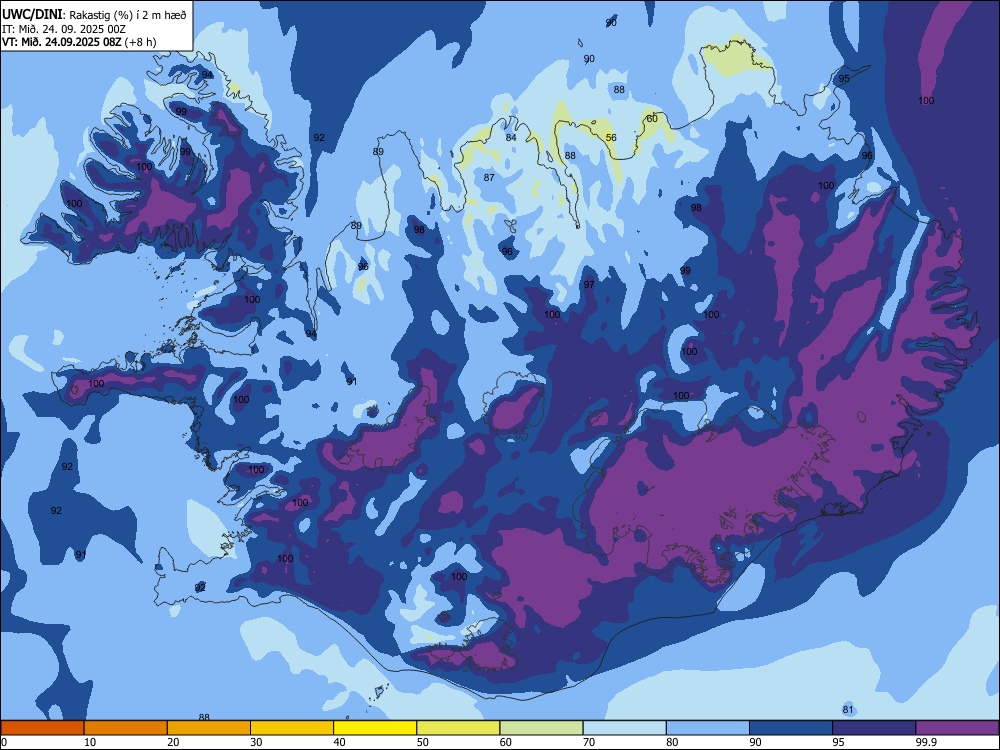
Task: Click the legend tick label '10'
Action: (x=90, y=742)
